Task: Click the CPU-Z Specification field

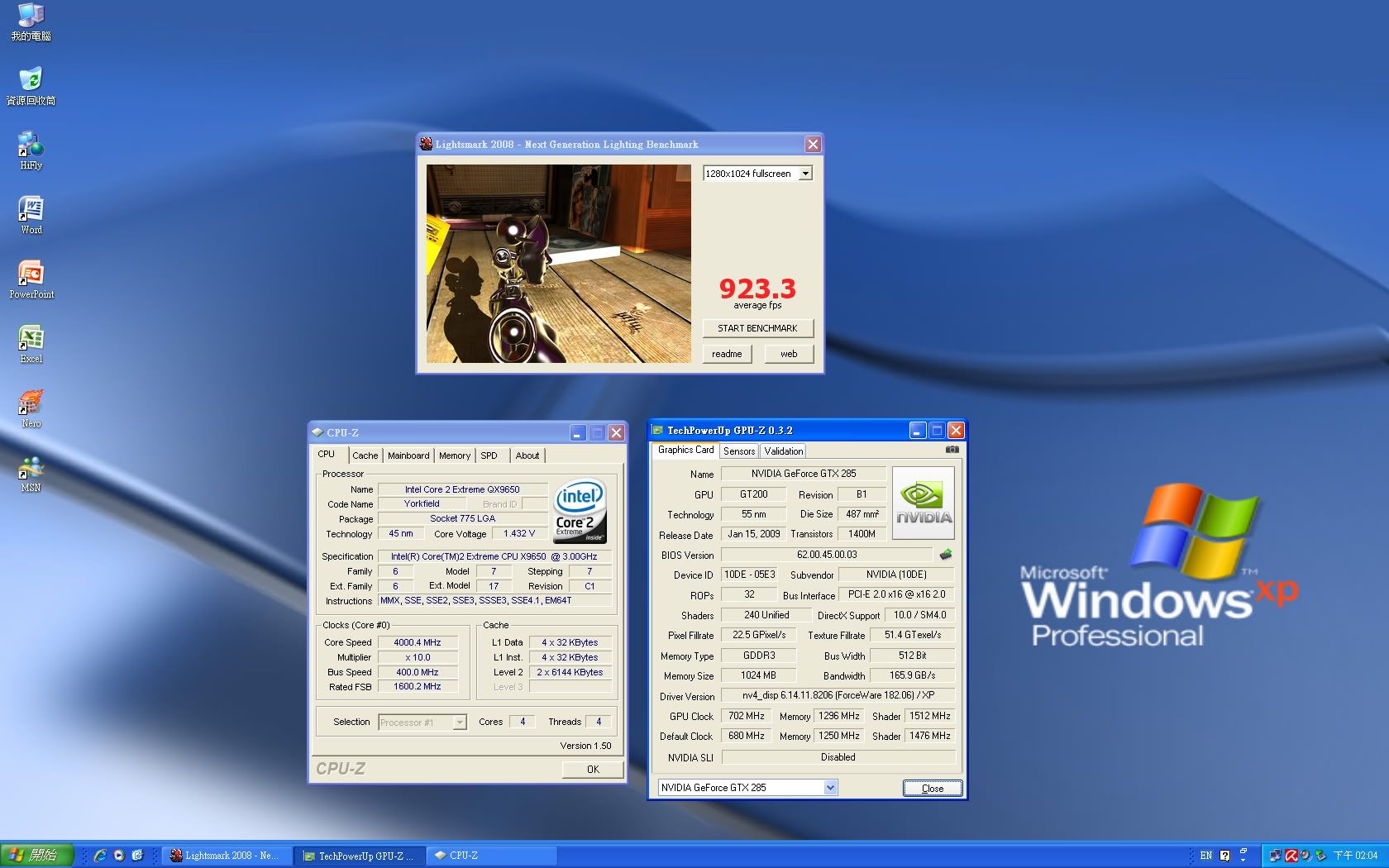Action: pyautogui.click(x=494, y=556)
